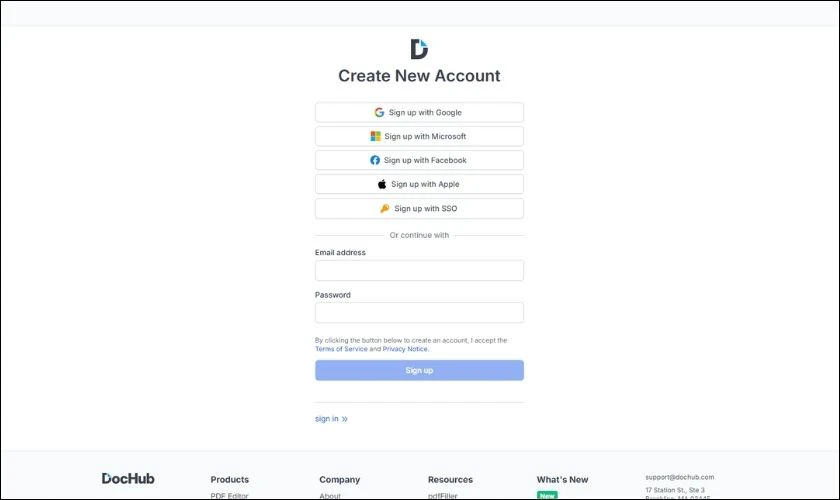
Task: Click the support@dochub.com email link
Action: (x=679, y=477)
